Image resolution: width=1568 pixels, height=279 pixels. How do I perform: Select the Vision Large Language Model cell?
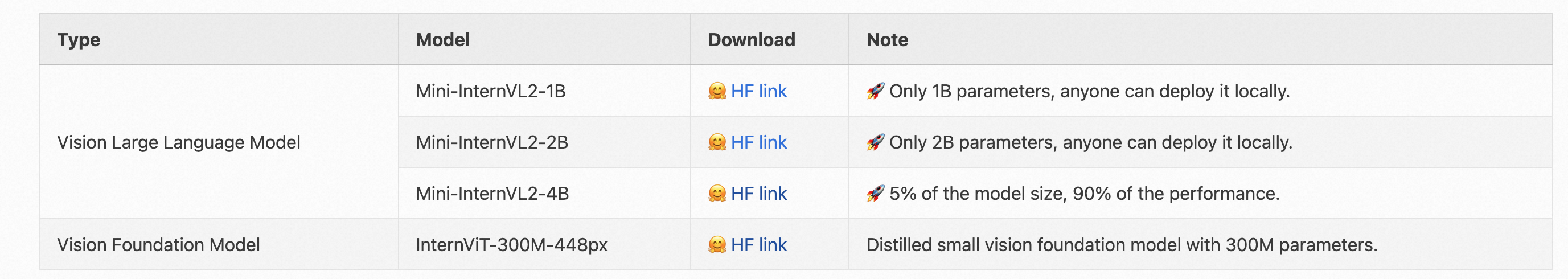pos(178,142)
